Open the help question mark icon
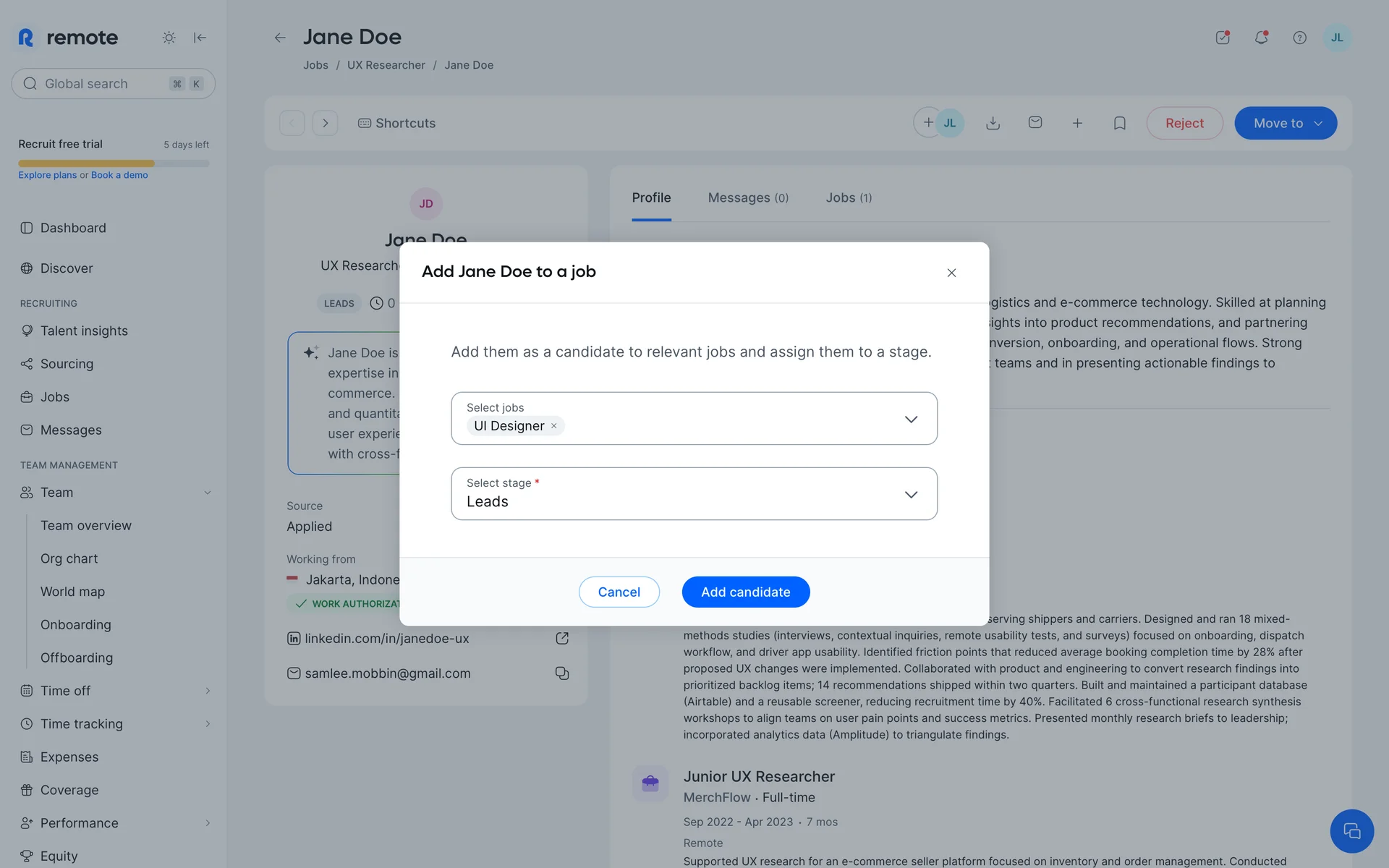This screenshot has height=868, width=1389. pos(1299,38)
